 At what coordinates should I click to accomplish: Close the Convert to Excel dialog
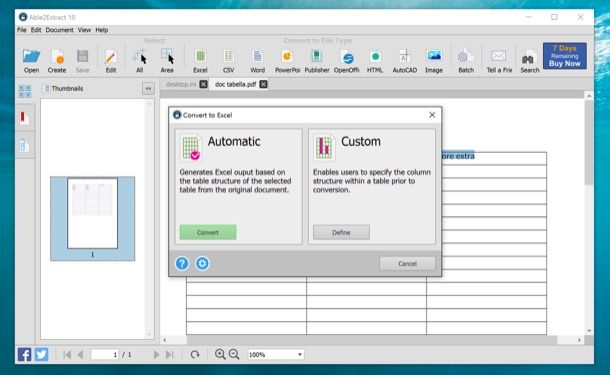(x=432, y=115)
